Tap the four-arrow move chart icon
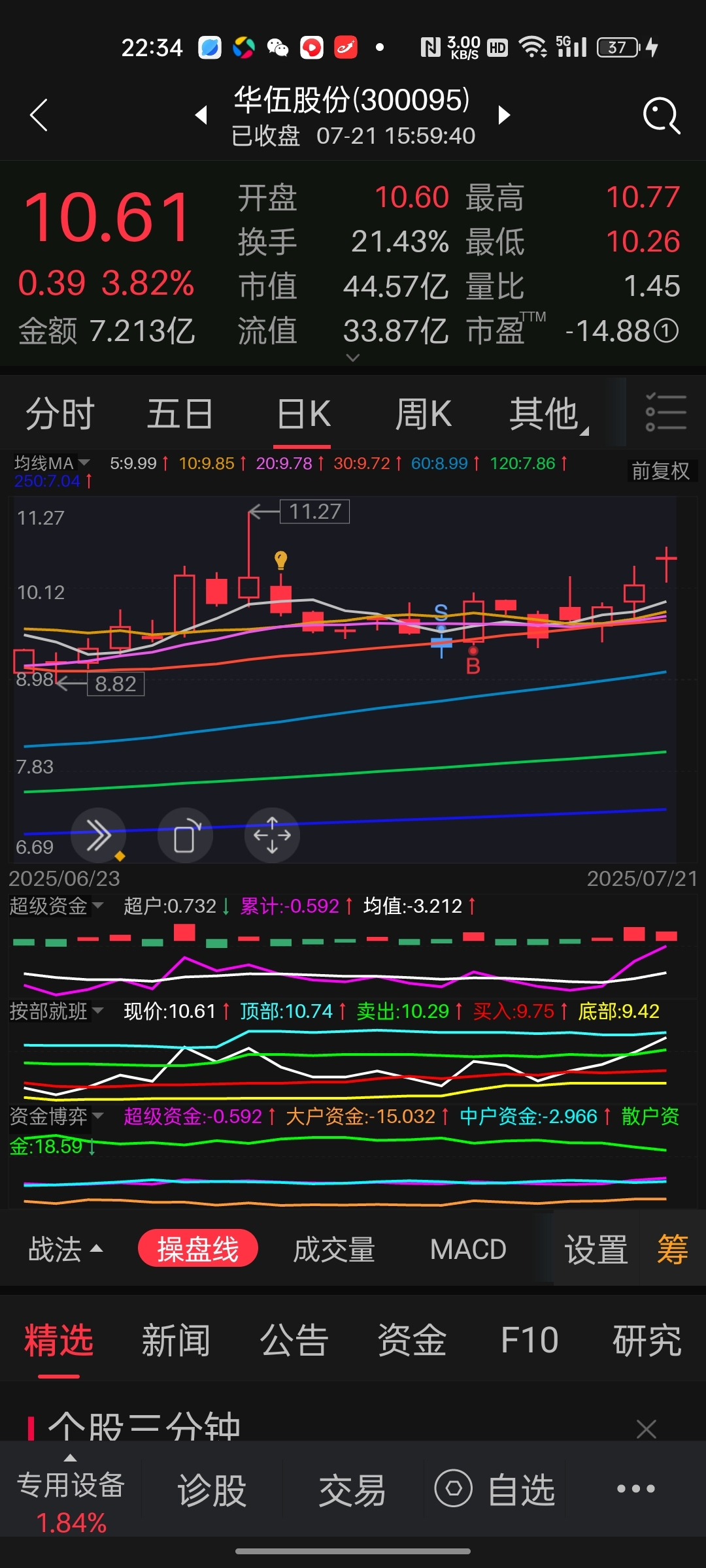The height and width of the screenshot is (1568, 706). [272, 835]
